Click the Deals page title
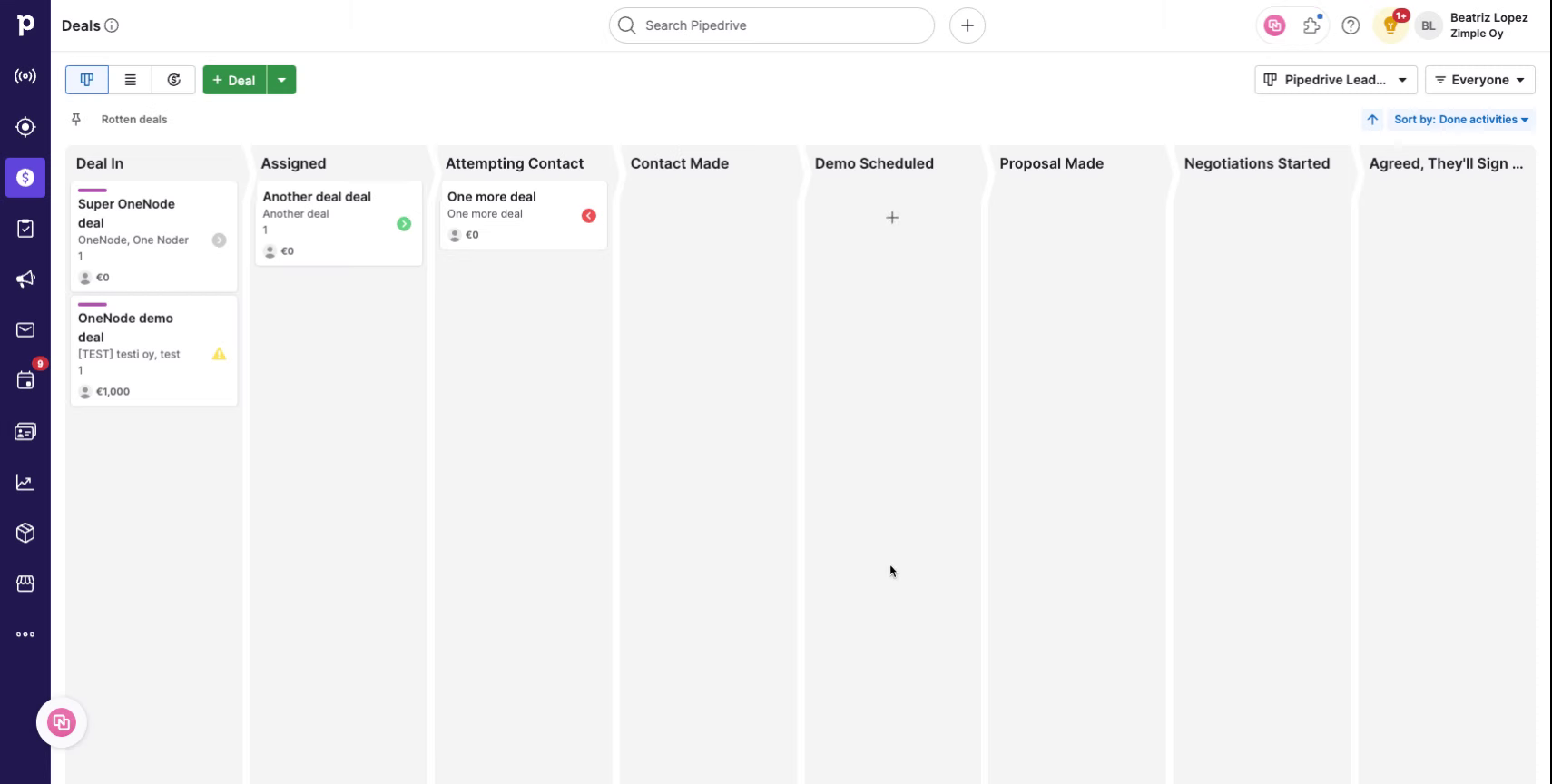Image resolution: width=1552 pixels, height=784 pixels. click(81, 25)
